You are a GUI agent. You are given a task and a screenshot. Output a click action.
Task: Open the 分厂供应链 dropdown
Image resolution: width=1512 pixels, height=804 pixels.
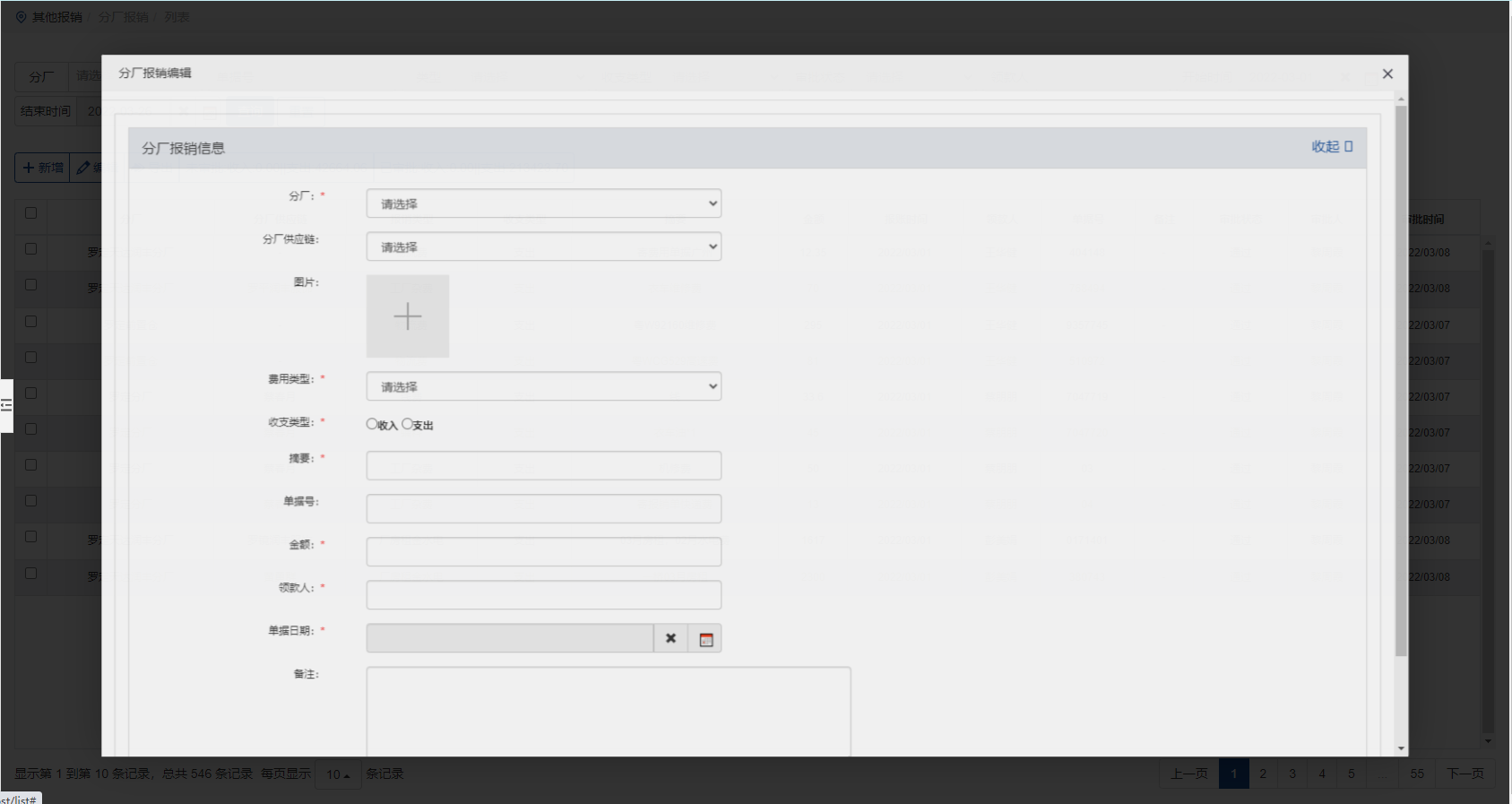pos(543,246)
